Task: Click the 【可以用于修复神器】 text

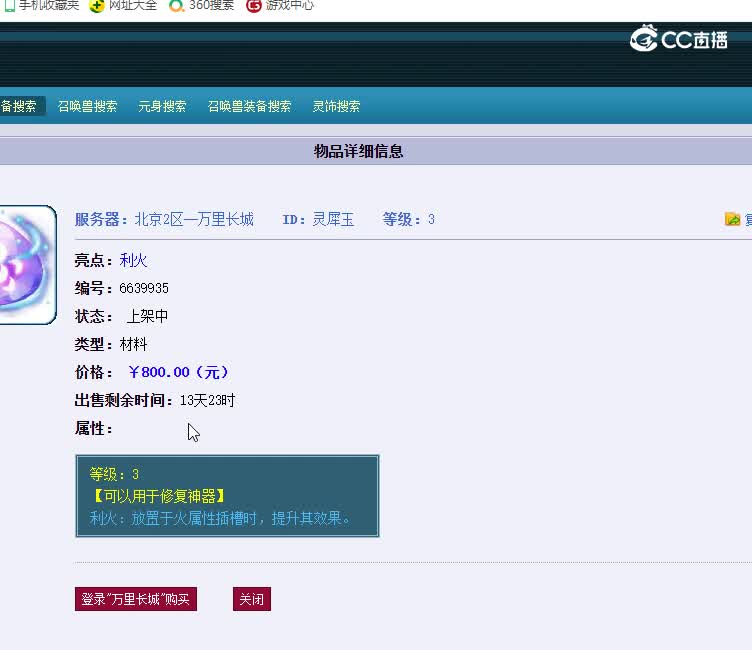Action: (x=157, y=496)
